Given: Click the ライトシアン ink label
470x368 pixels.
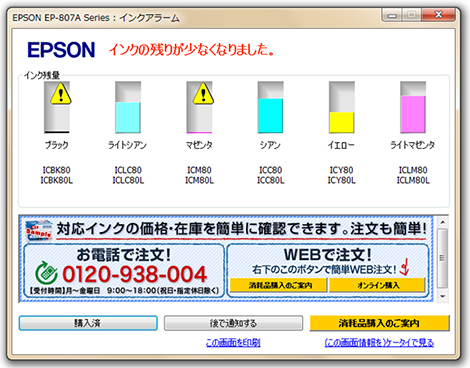Looking at the screenshot, I should click(x=127, y=145).
